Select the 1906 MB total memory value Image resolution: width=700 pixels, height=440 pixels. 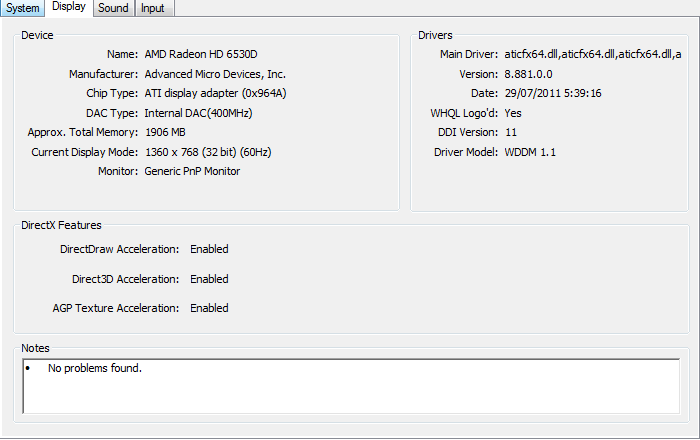(167, 132)
